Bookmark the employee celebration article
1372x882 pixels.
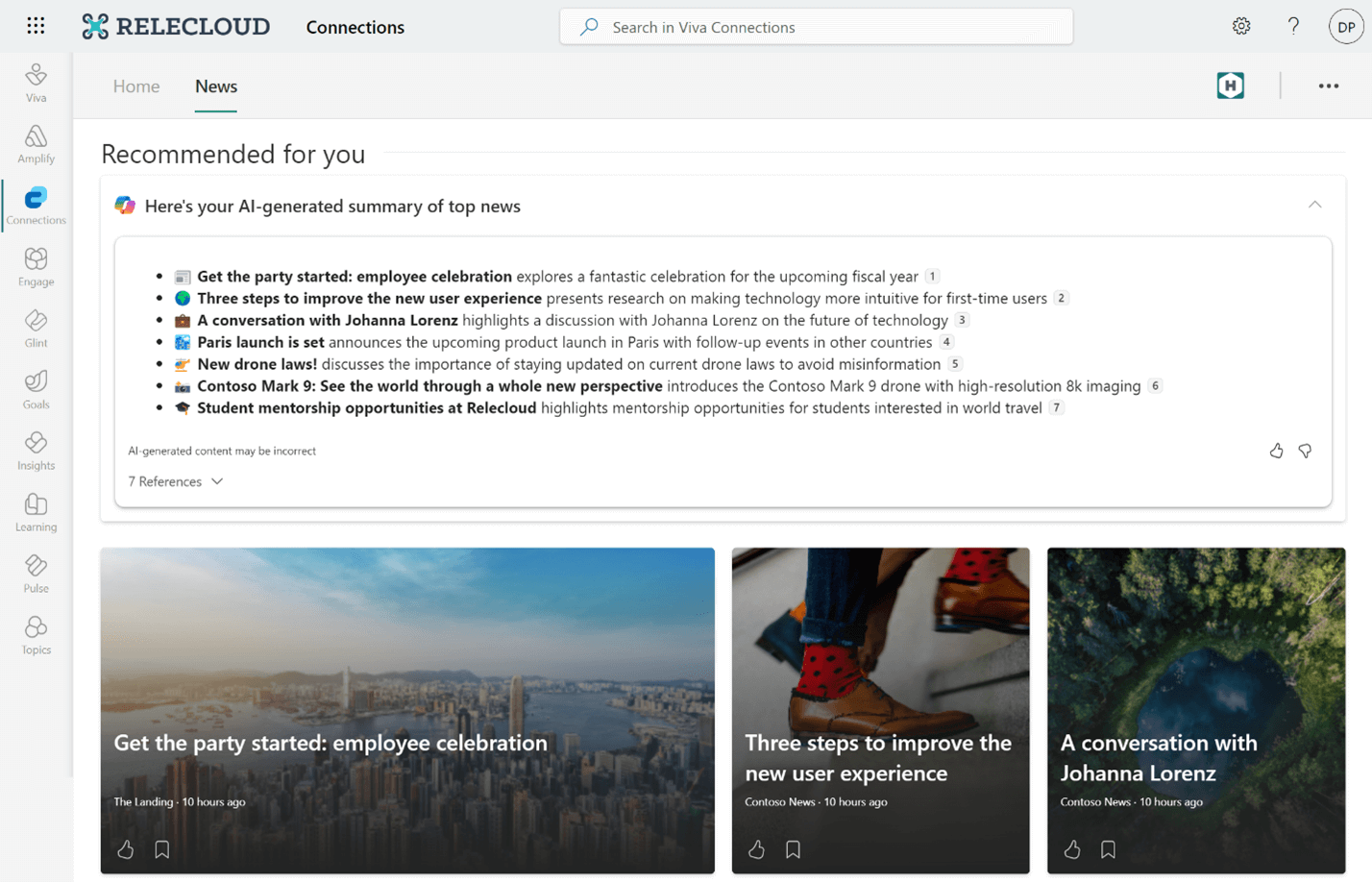161,849
